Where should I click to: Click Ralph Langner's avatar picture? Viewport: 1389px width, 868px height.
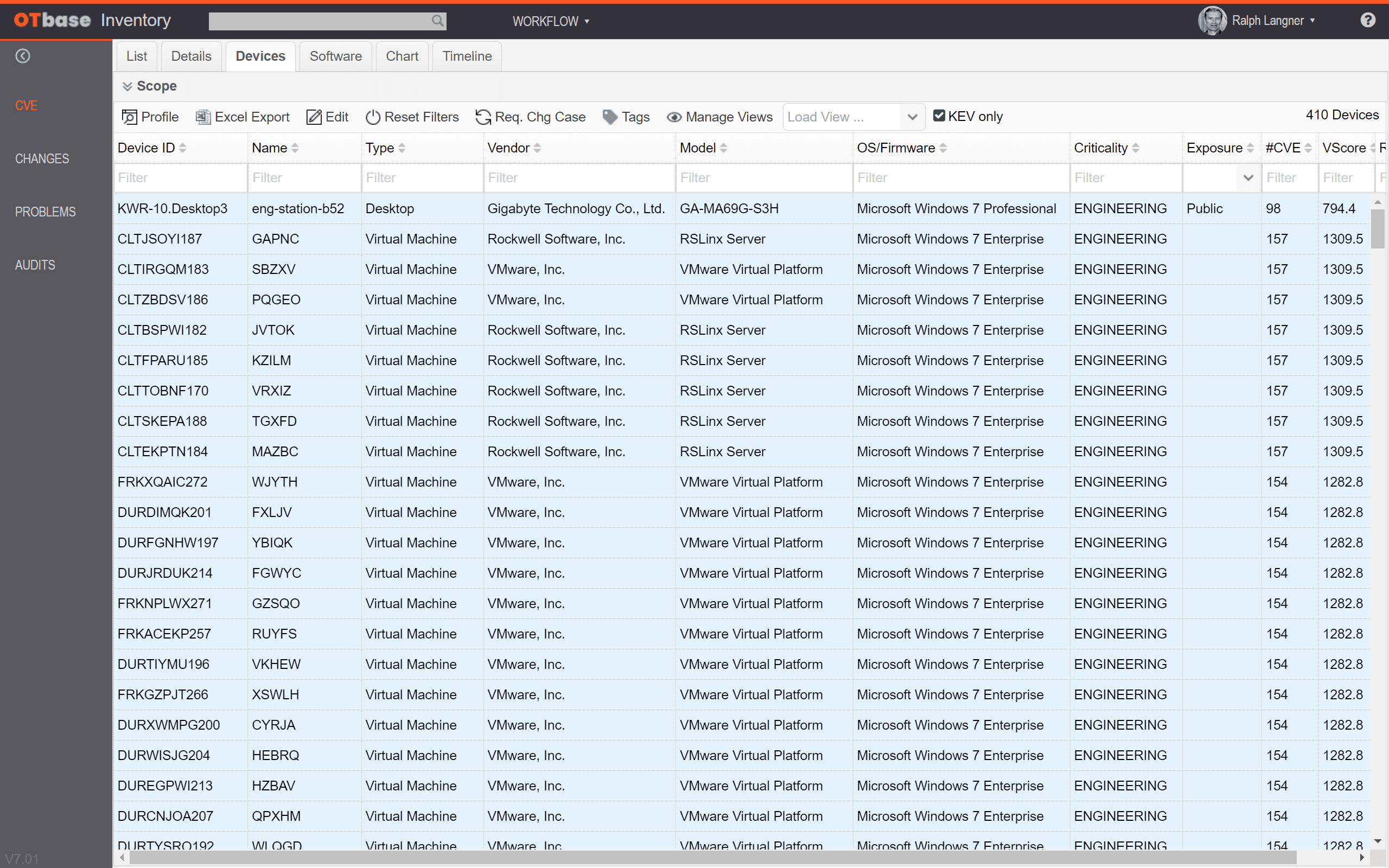tap(1212, 20)
